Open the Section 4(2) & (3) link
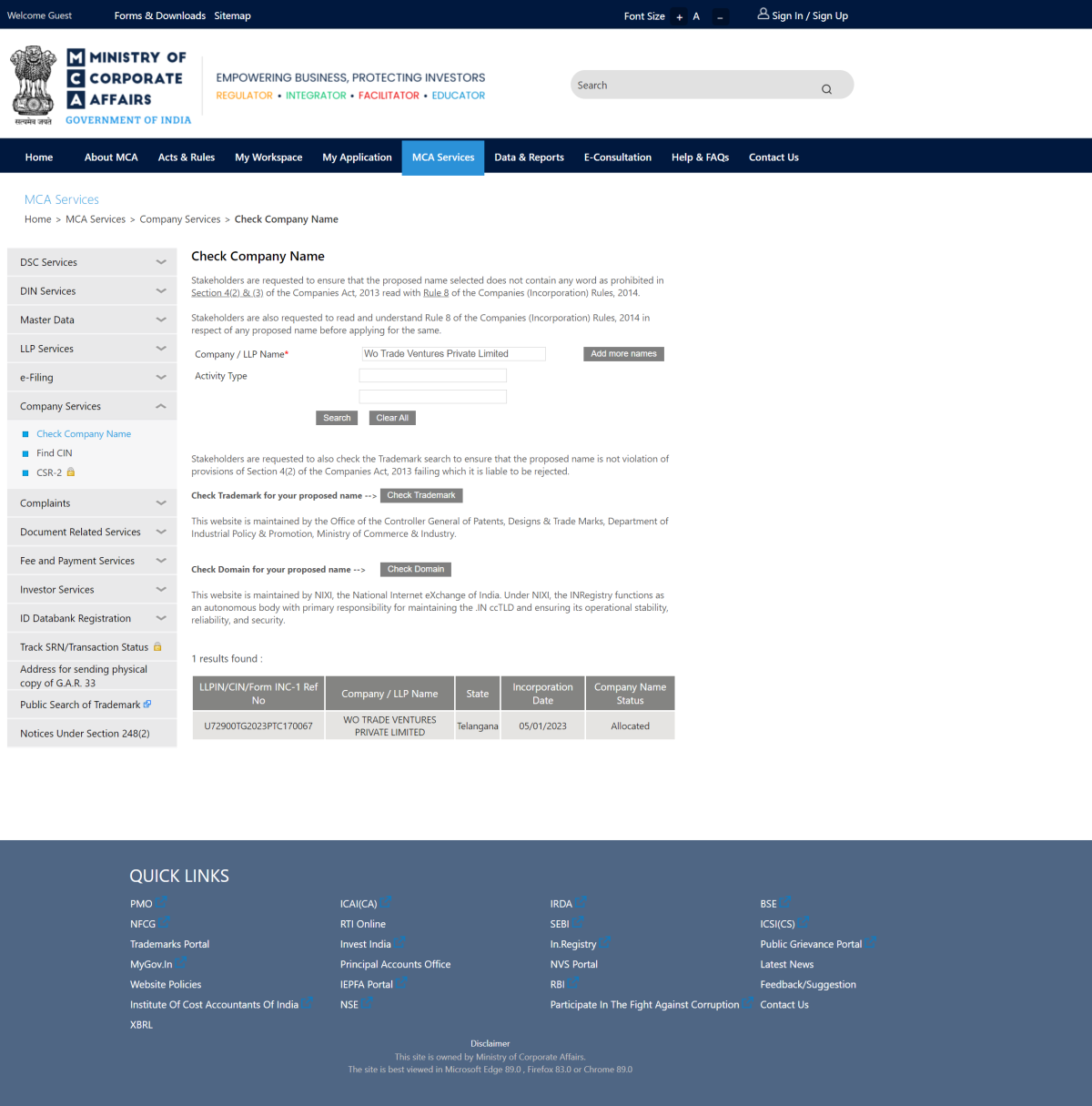The height and width of the screenshot is (1106, 1092). 227,293
